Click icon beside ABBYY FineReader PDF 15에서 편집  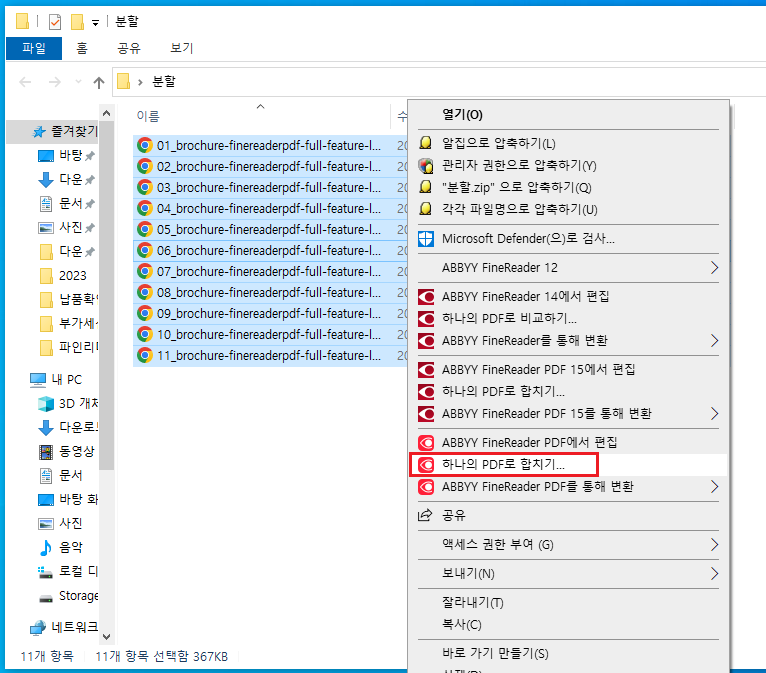[x=426, y=370]
